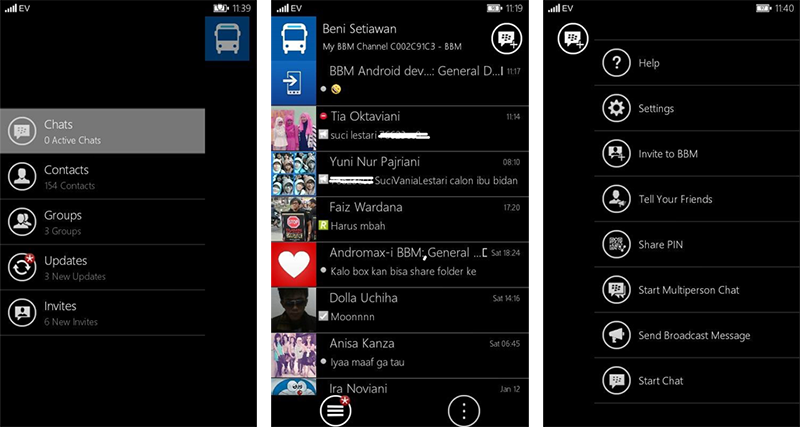
Task: Open chat with Ira Noviani
Action: coord(400,387)
